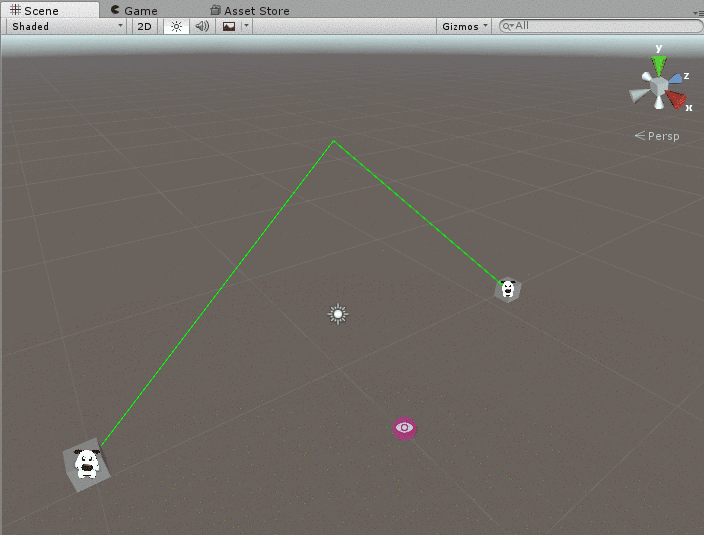
Task: Click the search magnifier filter icon
Action: click(x=507, y=26)
